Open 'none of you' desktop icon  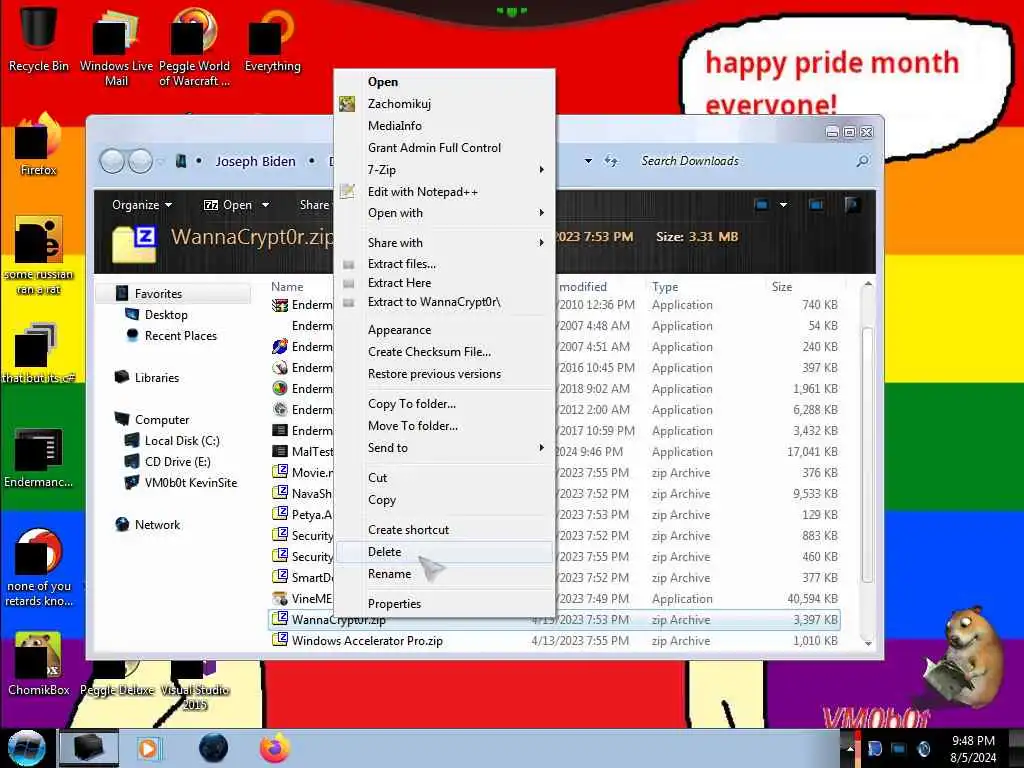pyautogui.click(x=39, y=568)
